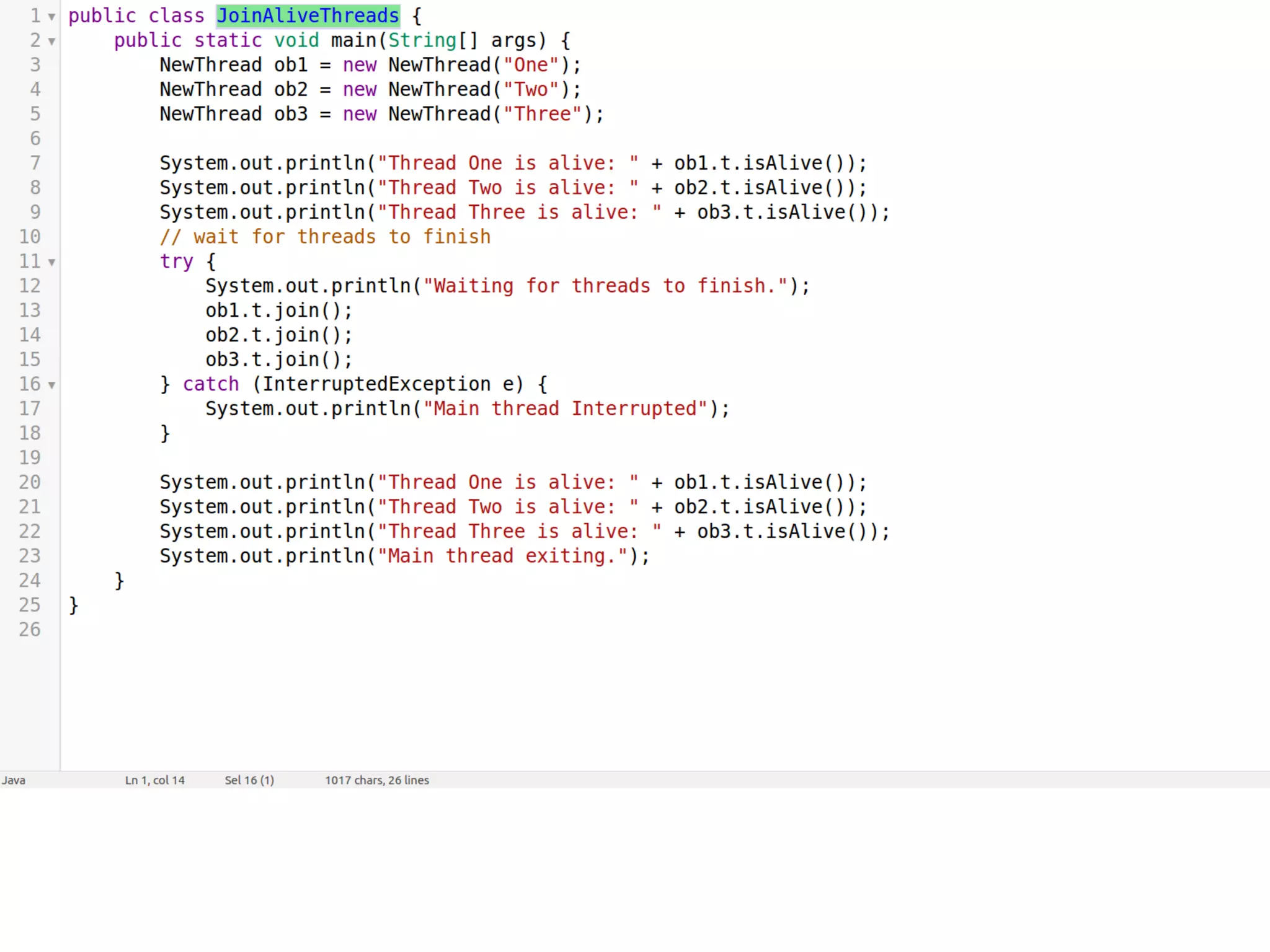Click the Sel 16 (1) selection indicator
The width and height of the screenshot is (1270, 952).
[x=249, y=780]
